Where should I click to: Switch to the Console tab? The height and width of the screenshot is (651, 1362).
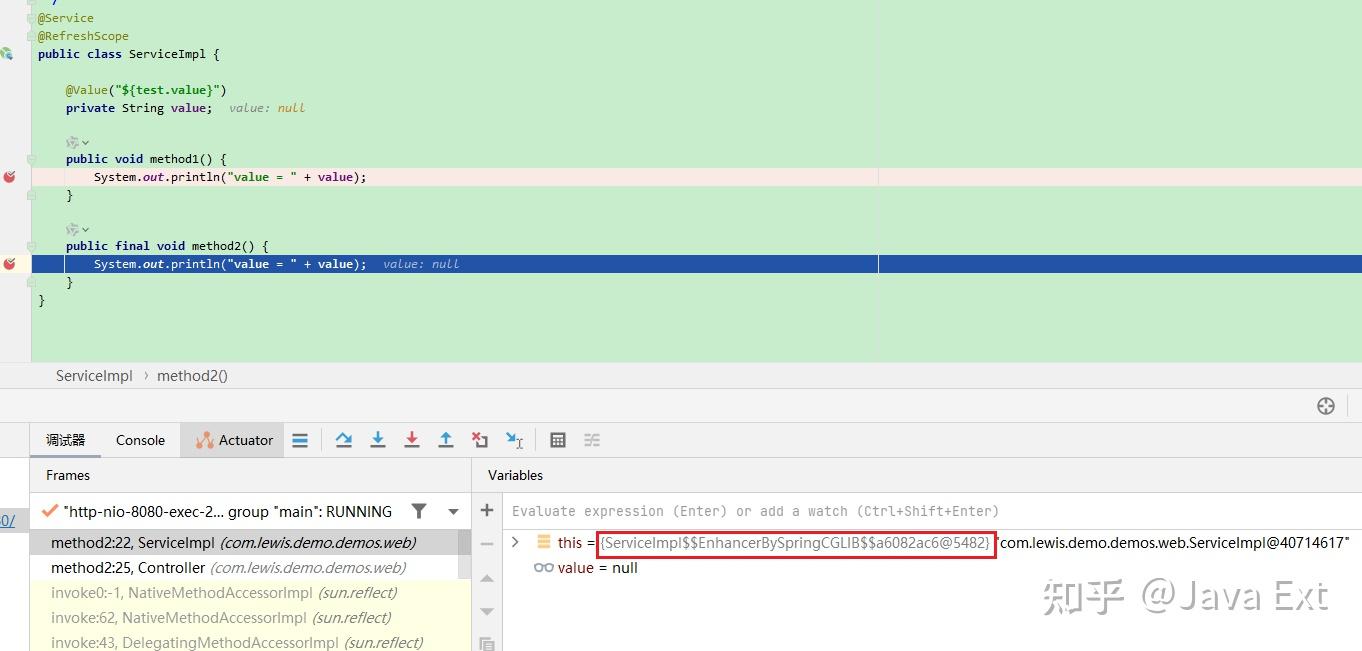[140, 440]
